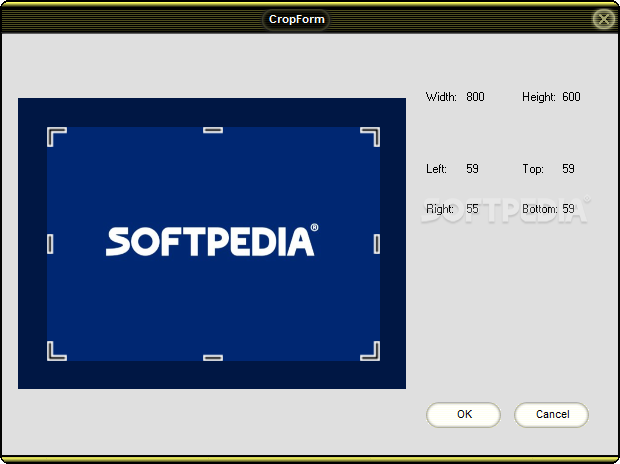Click the bottom-right crop corner handle

point(370,351)
